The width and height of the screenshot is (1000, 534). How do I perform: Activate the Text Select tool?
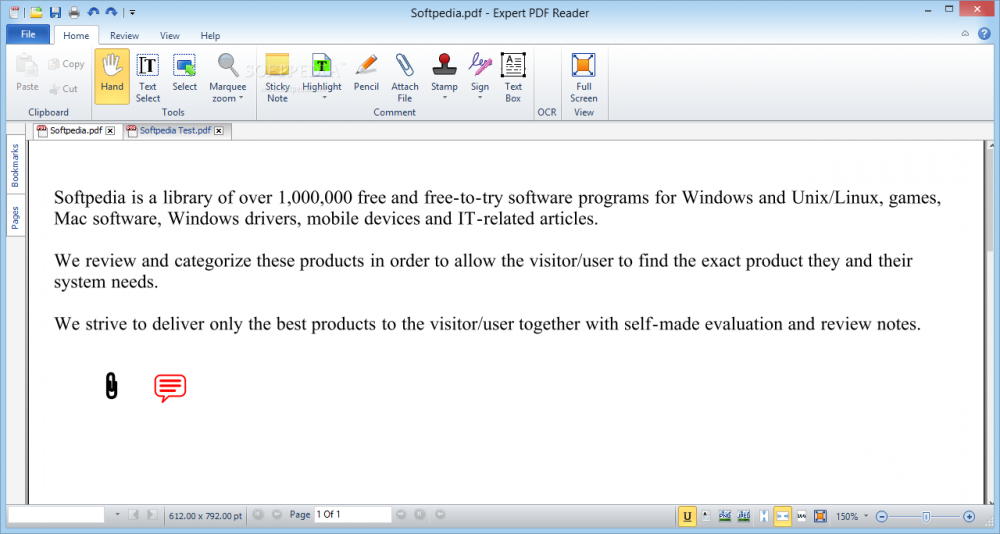tap(147, 77)
